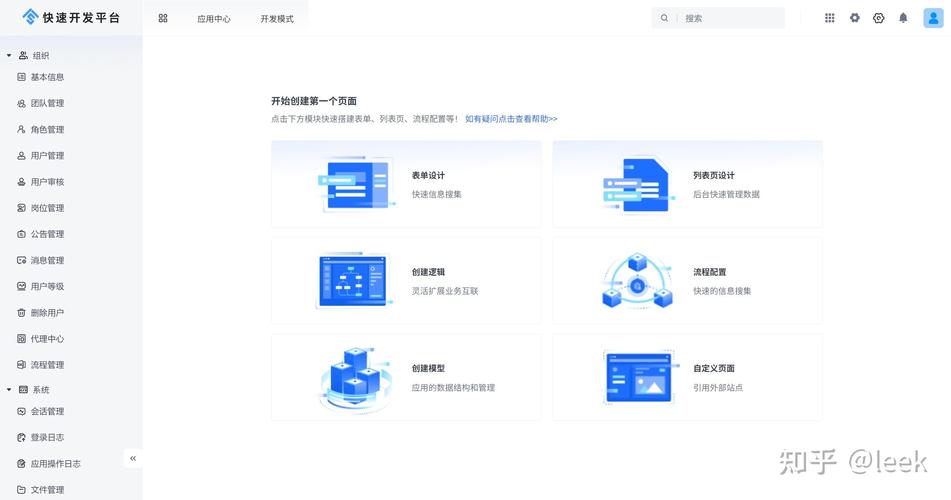Collapse sidebar with double-chevron button
The image size is (951, 500).
133,458
